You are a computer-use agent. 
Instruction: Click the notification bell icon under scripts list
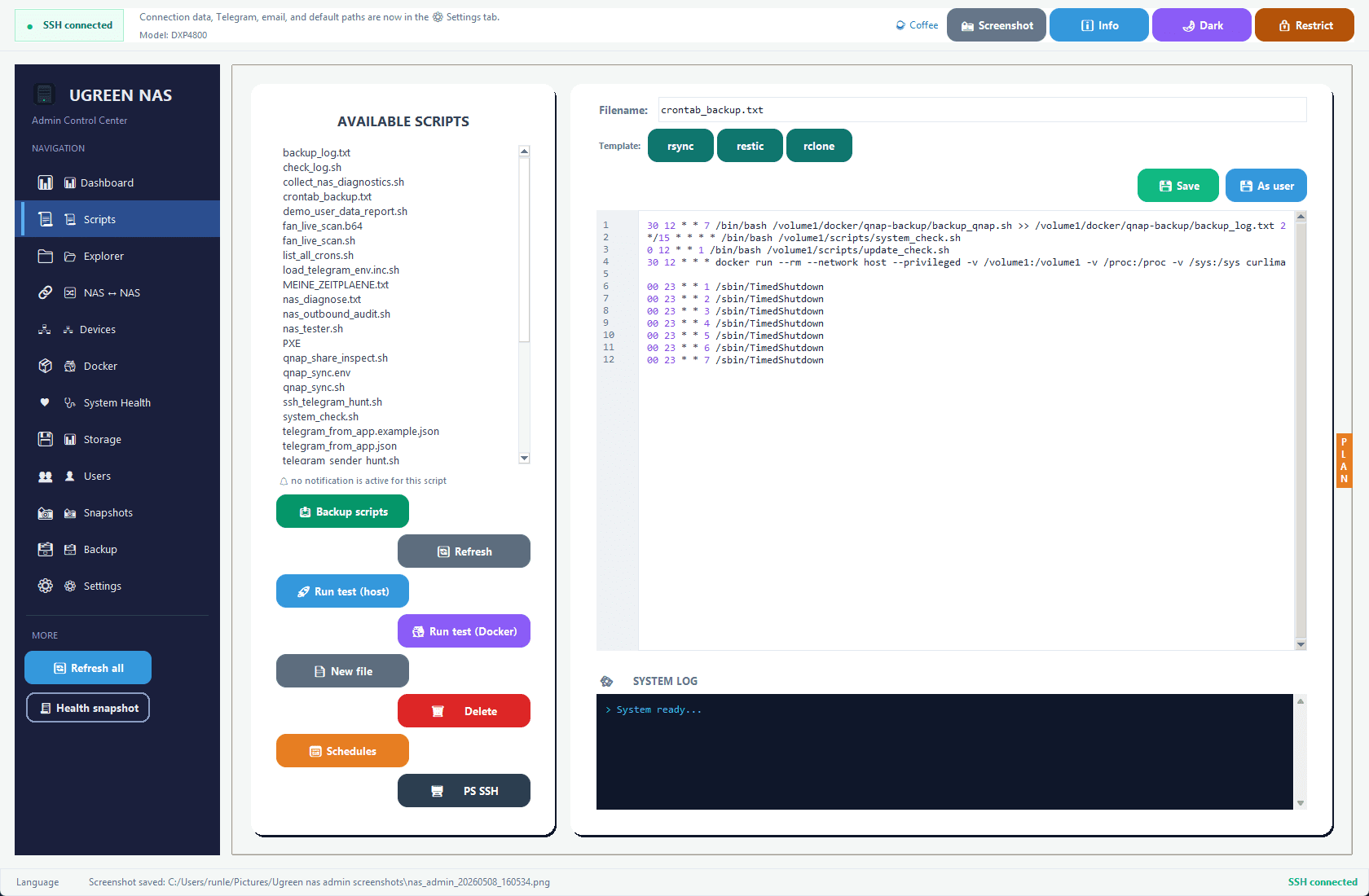click(284, 481)
